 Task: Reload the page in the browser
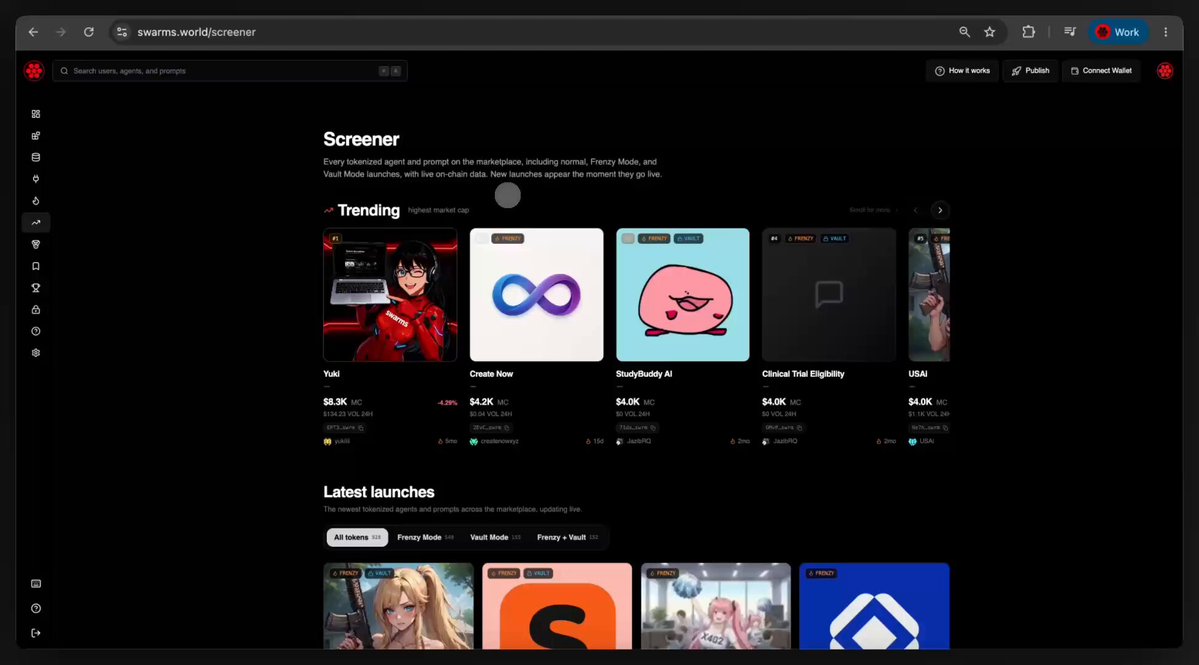(89, 32)
